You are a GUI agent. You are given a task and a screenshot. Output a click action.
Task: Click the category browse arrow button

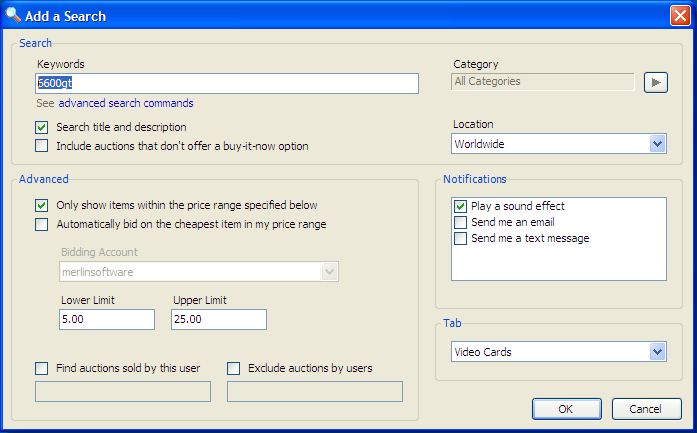(655, 82)
